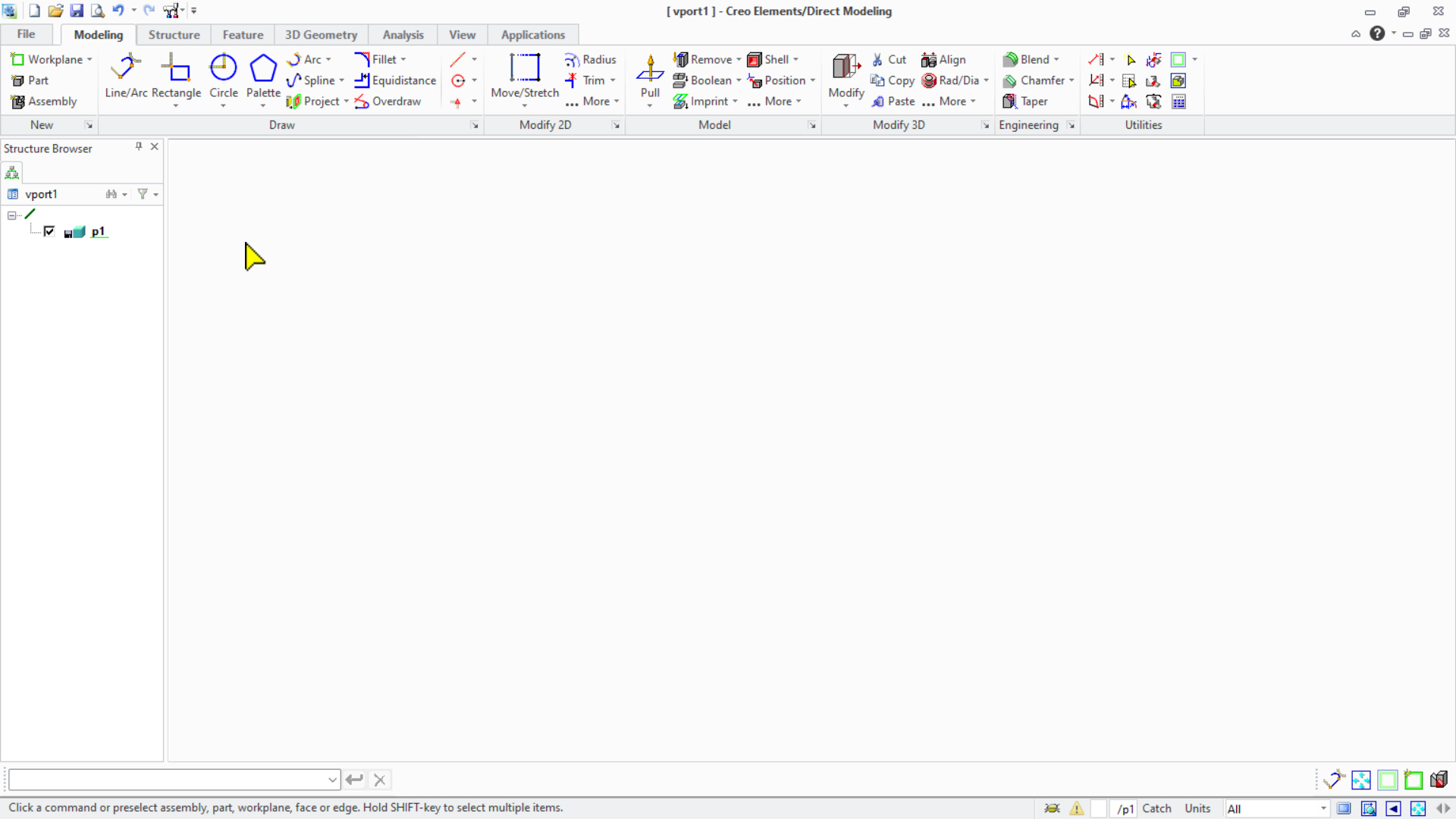Collapse the root tree node
Screen dimensions: 1456x819
(x=12, y=215)
